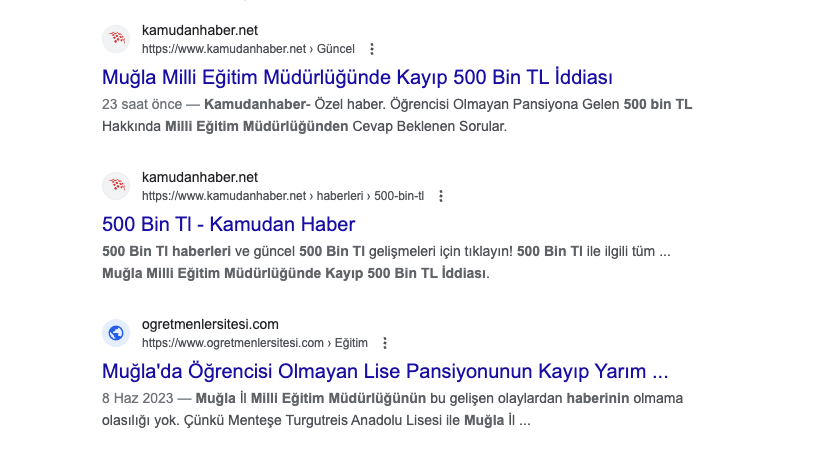
Task: Click the favicon beside the 500-bin-tl URL
Action: (117, 186)
